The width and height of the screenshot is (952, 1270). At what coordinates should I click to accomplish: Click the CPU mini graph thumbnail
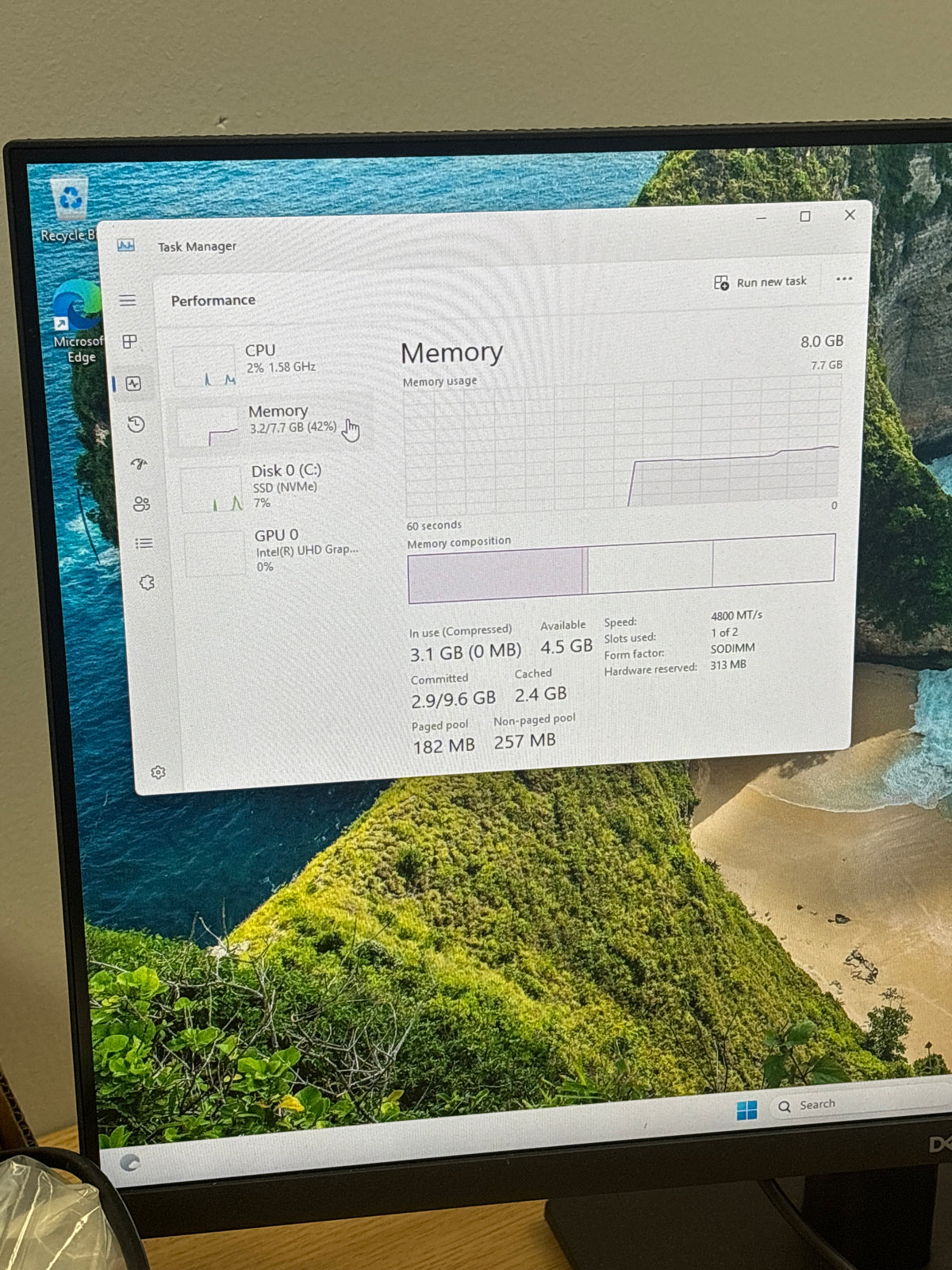coord(205,365)
